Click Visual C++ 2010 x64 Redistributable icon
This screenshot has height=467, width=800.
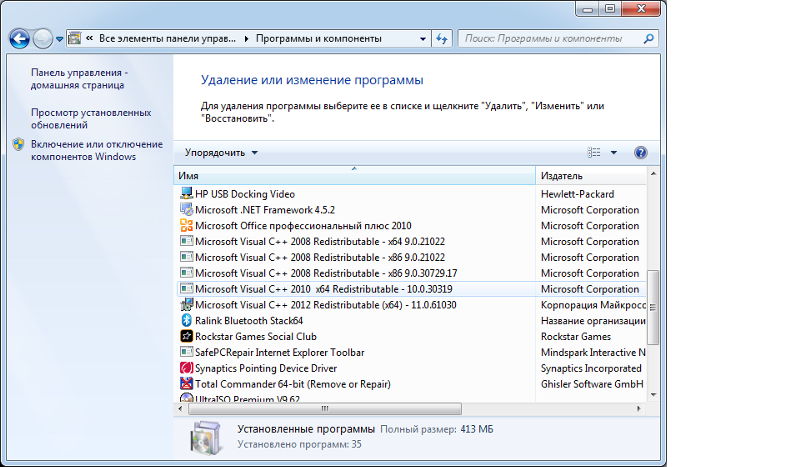187,288
